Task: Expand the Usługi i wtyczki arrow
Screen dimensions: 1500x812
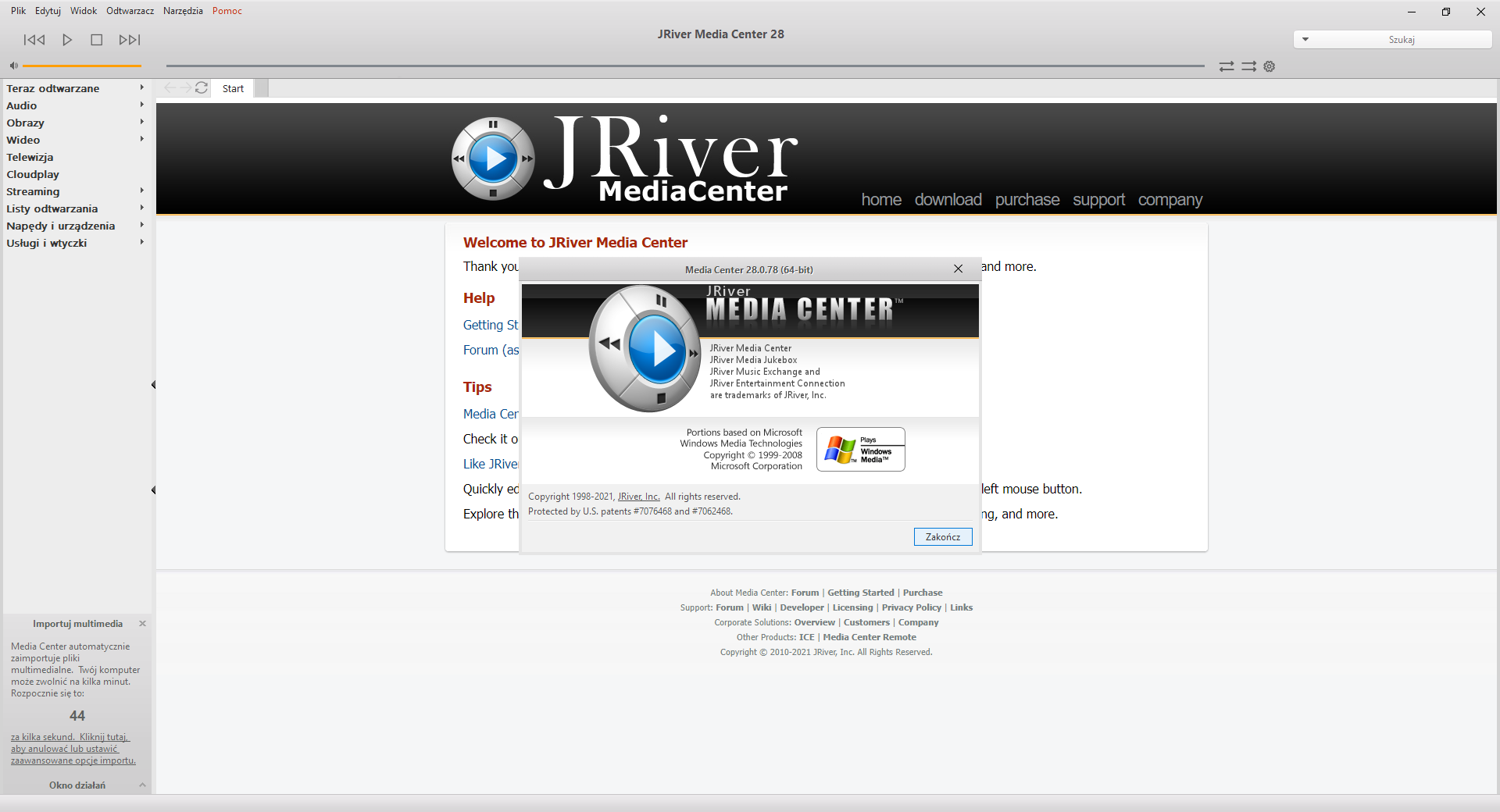Action: (141, 242)
